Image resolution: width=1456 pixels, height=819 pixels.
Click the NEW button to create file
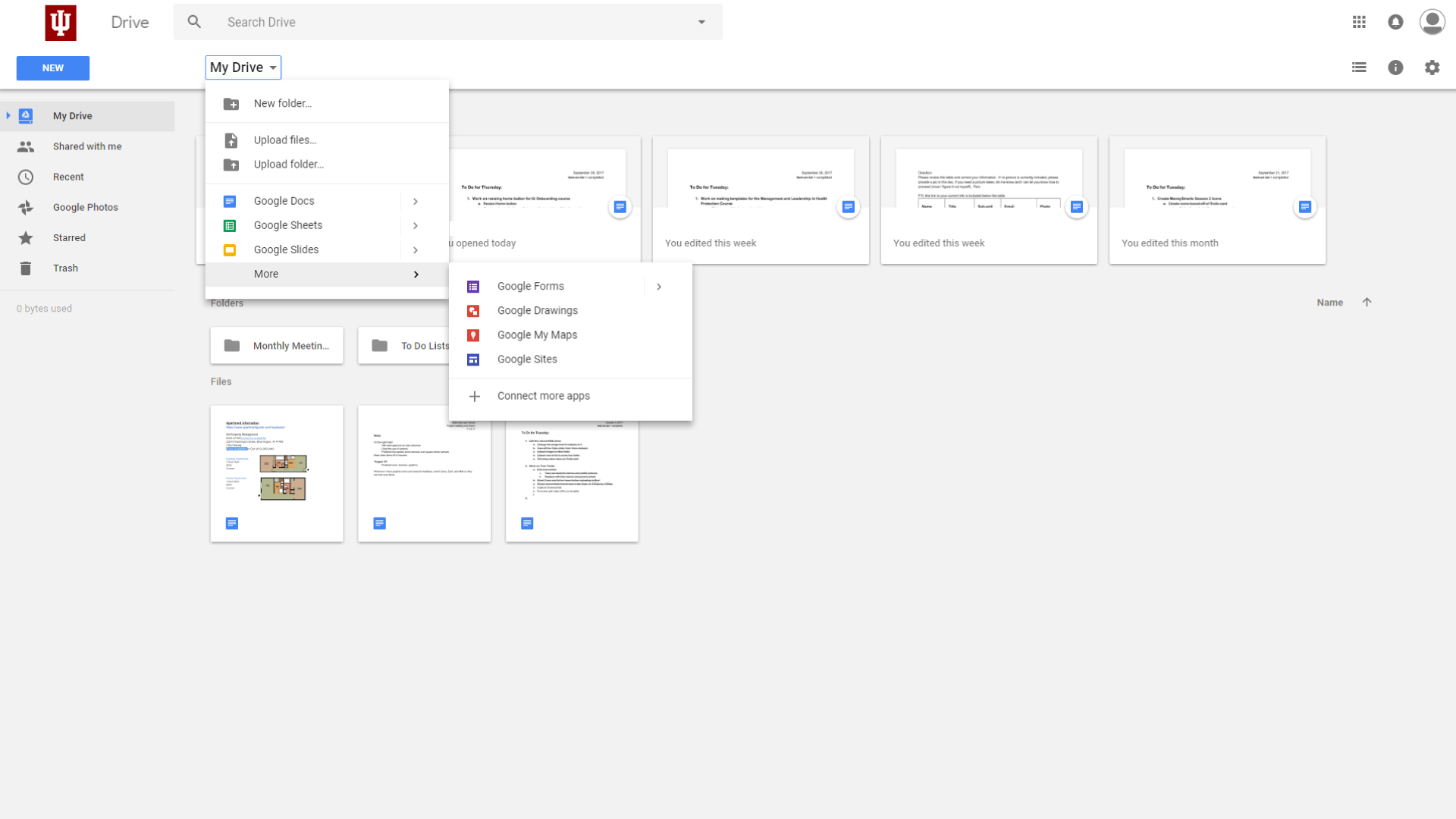point(53,68)
